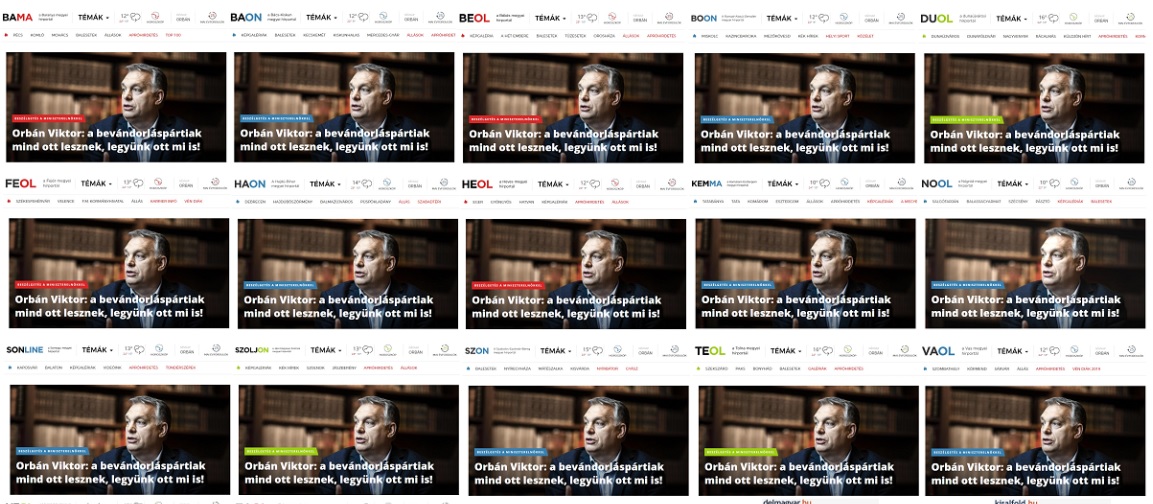This screenshot has width=1153, height=504.
Task: Click the weather cloud icon on BAON header
Action: tap(364, 18)
